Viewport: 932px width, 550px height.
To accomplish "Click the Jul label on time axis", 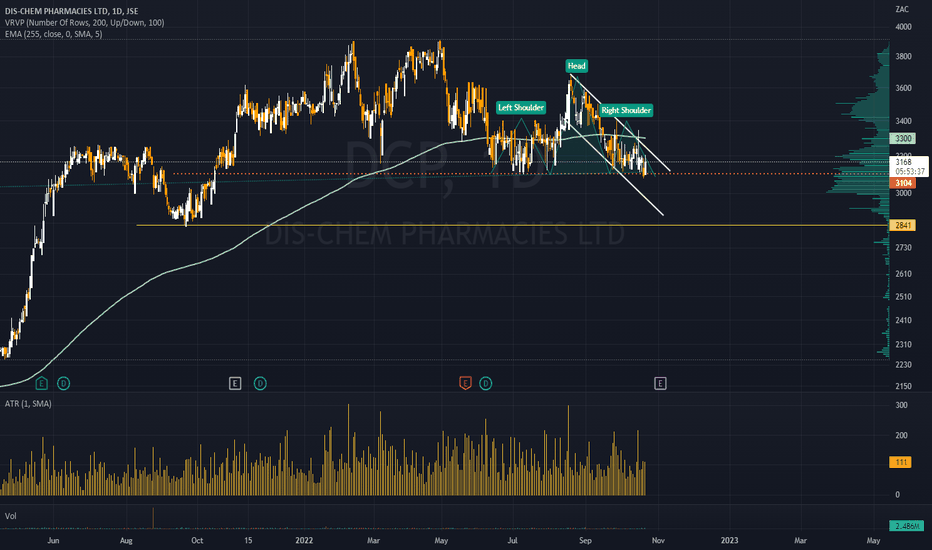I will [512, 540].
